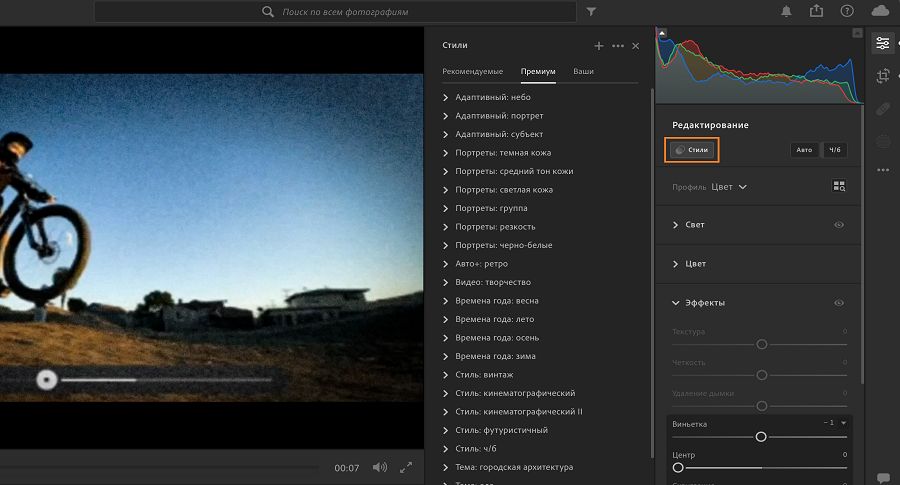
Task: Select the Edit sliders panel icon
Action: tap(883, 43)
